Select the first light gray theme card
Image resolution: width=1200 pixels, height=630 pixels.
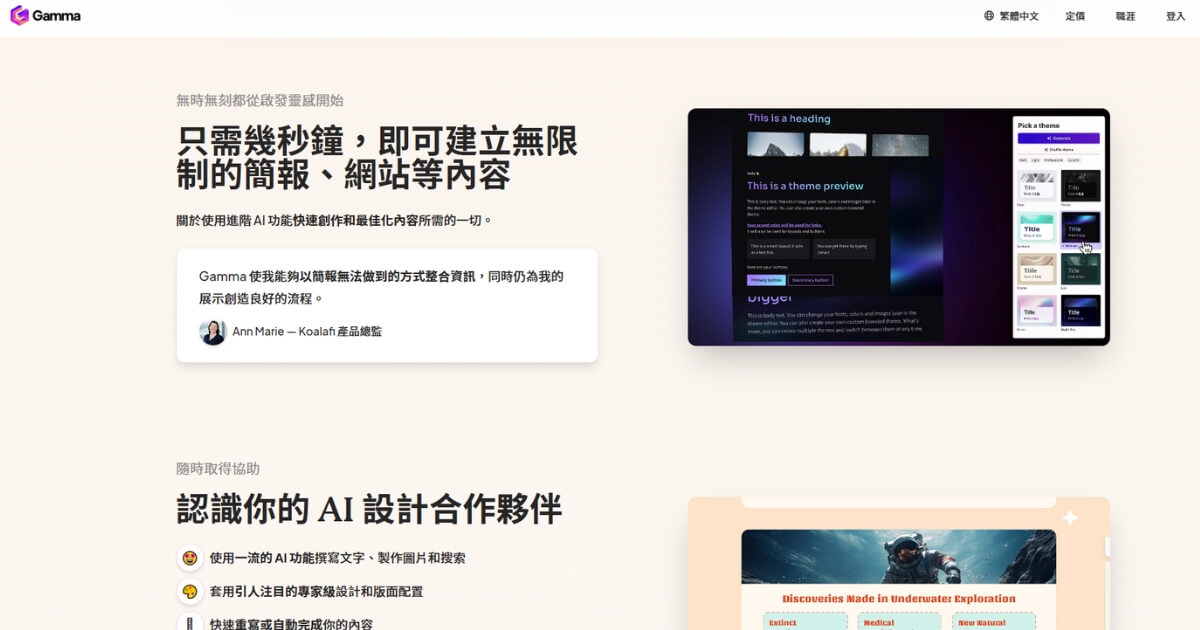(x=1037, y=186)
